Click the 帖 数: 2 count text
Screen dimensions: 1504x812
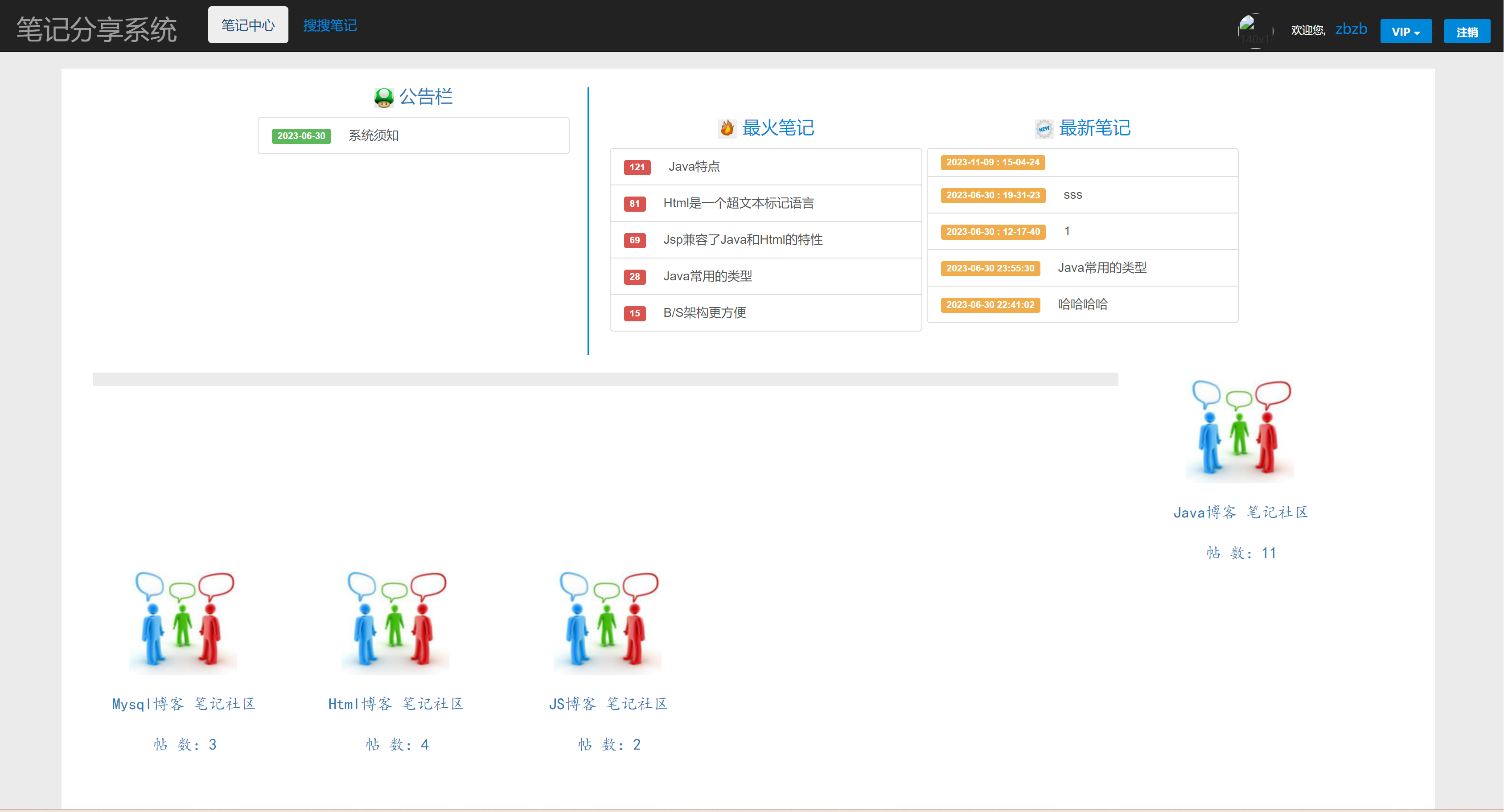click(x=609, y=744)
